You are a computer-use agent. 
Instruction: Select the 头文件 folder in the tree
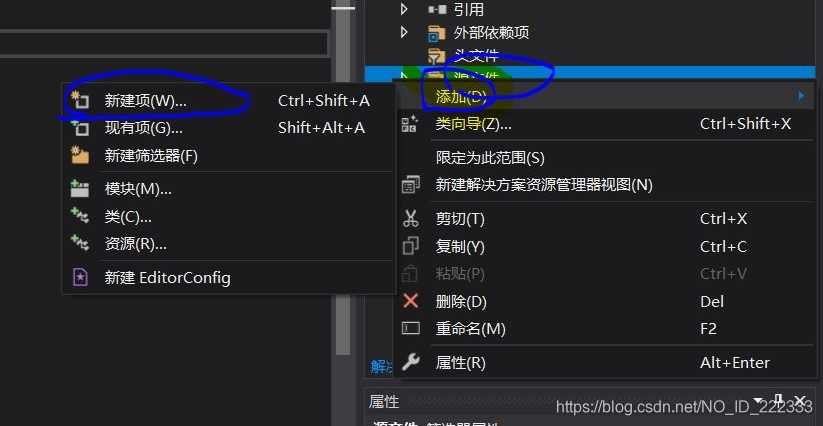(x=477, y=55)
